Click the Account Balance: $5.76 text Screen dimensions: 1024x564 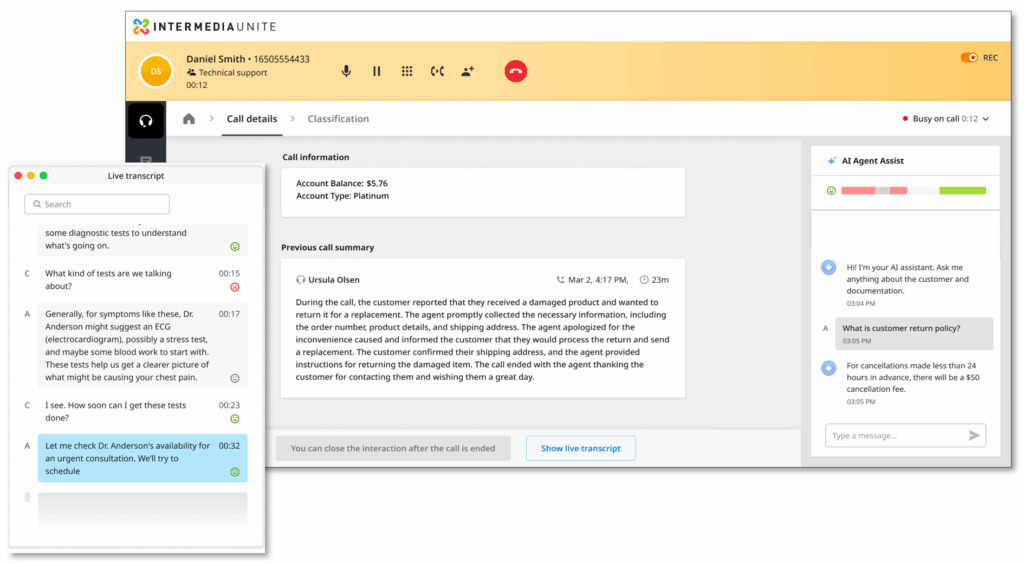pyautogui.click(x=342, y=183)
